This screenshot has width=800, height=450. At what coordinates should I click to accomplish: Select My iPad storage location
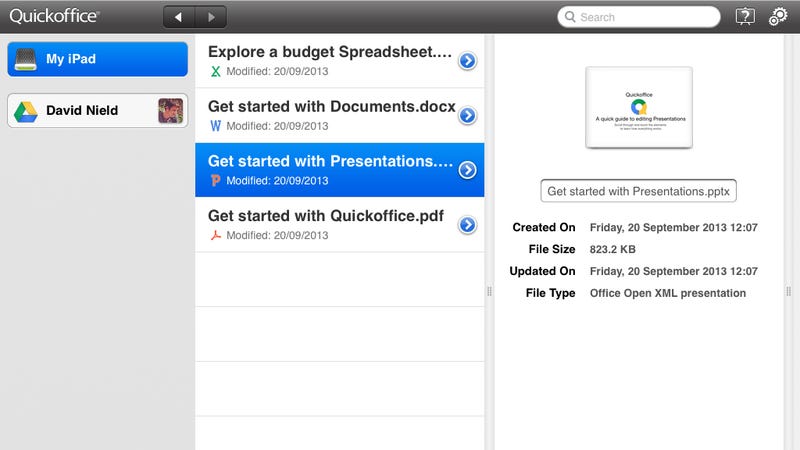pyautogui.click(x=97, y=59)
